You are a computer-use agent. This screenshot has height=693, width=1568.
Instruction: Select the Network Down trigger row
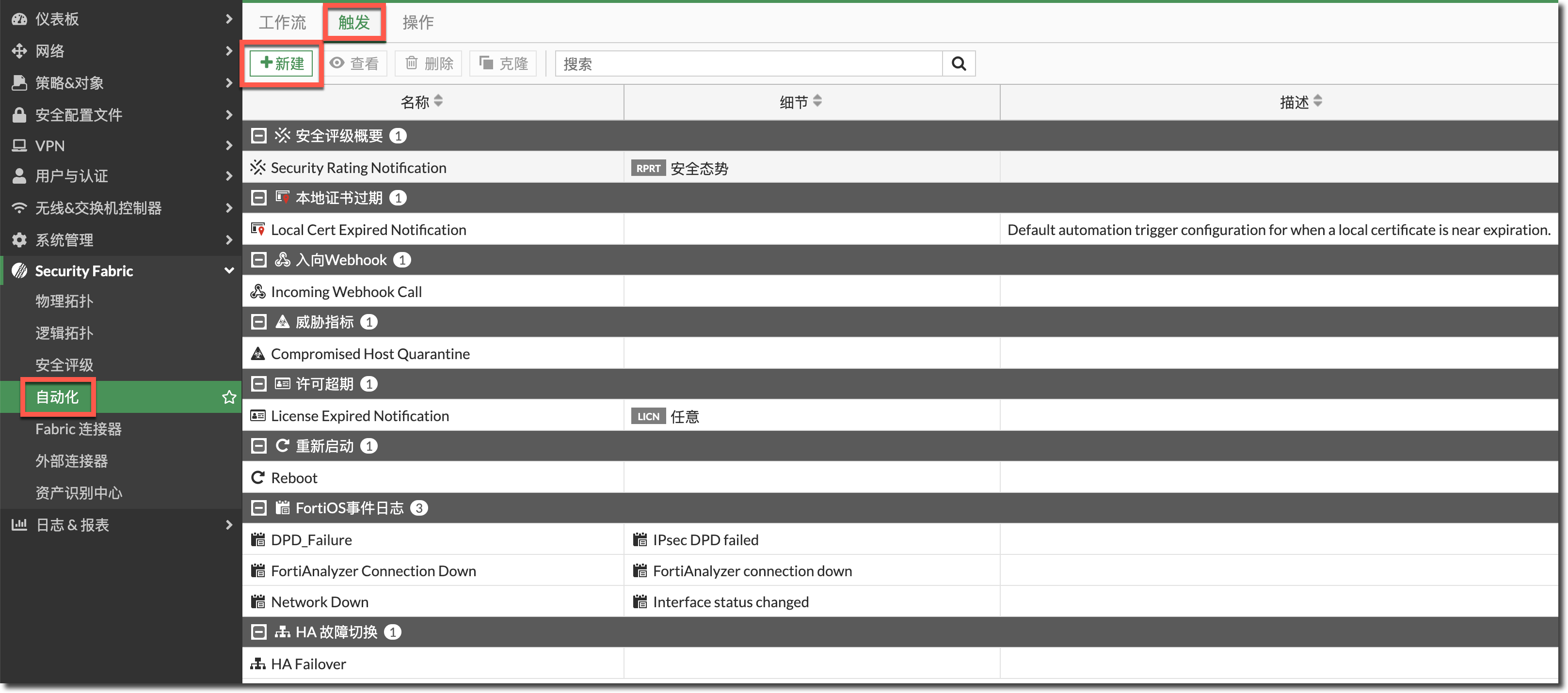(x=320, y=602)
